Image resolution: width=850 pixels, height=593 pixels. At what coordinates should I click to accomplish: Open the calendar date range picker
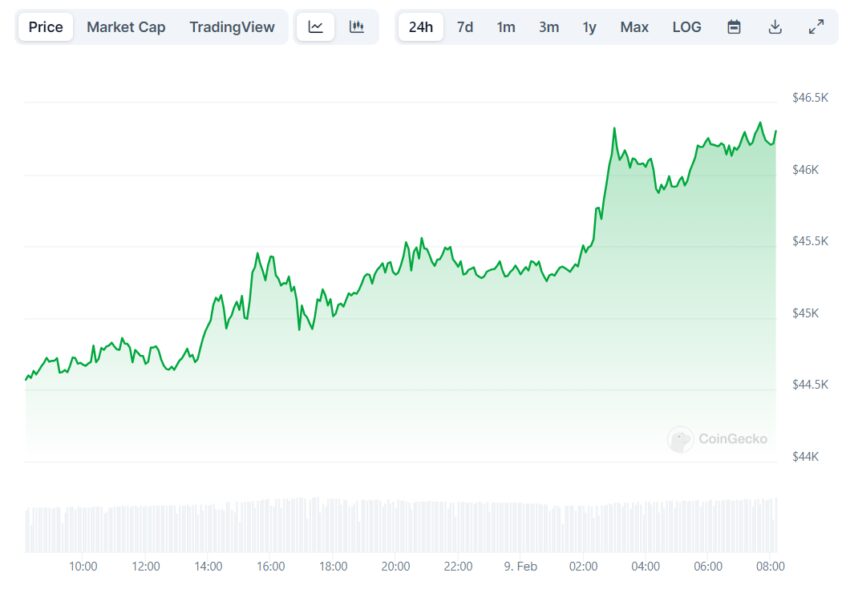tap(734, 27)
